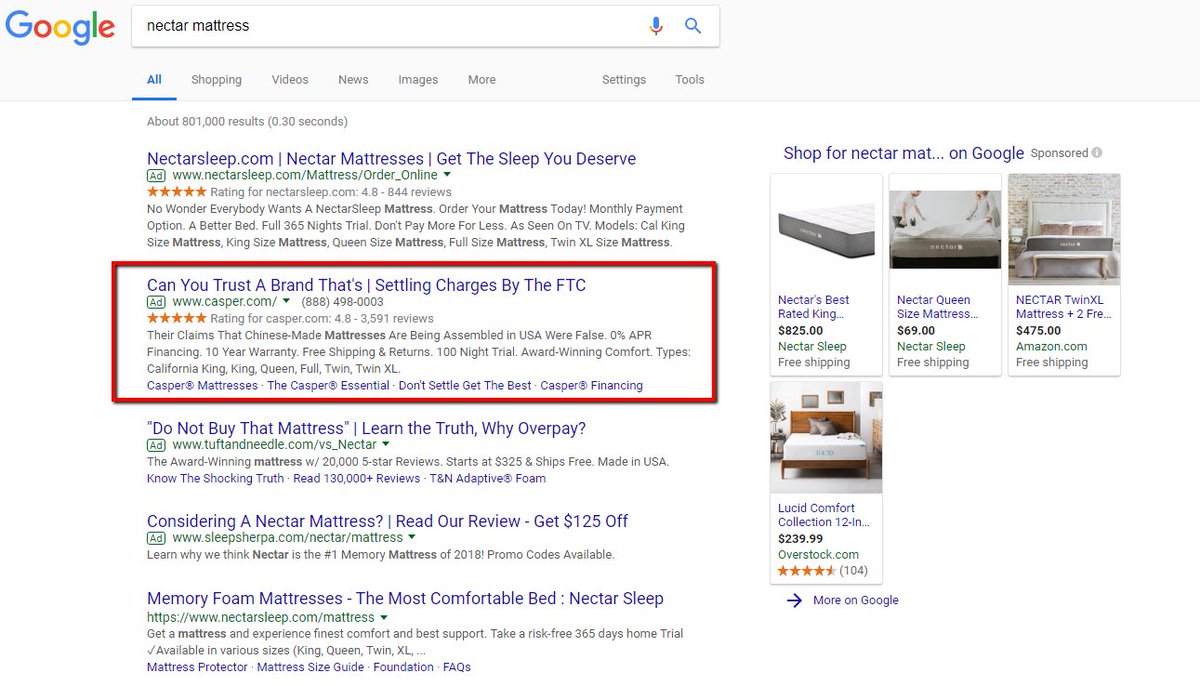
Task: Click Don't Settle Get The Best sitelink
Action: 465,385
